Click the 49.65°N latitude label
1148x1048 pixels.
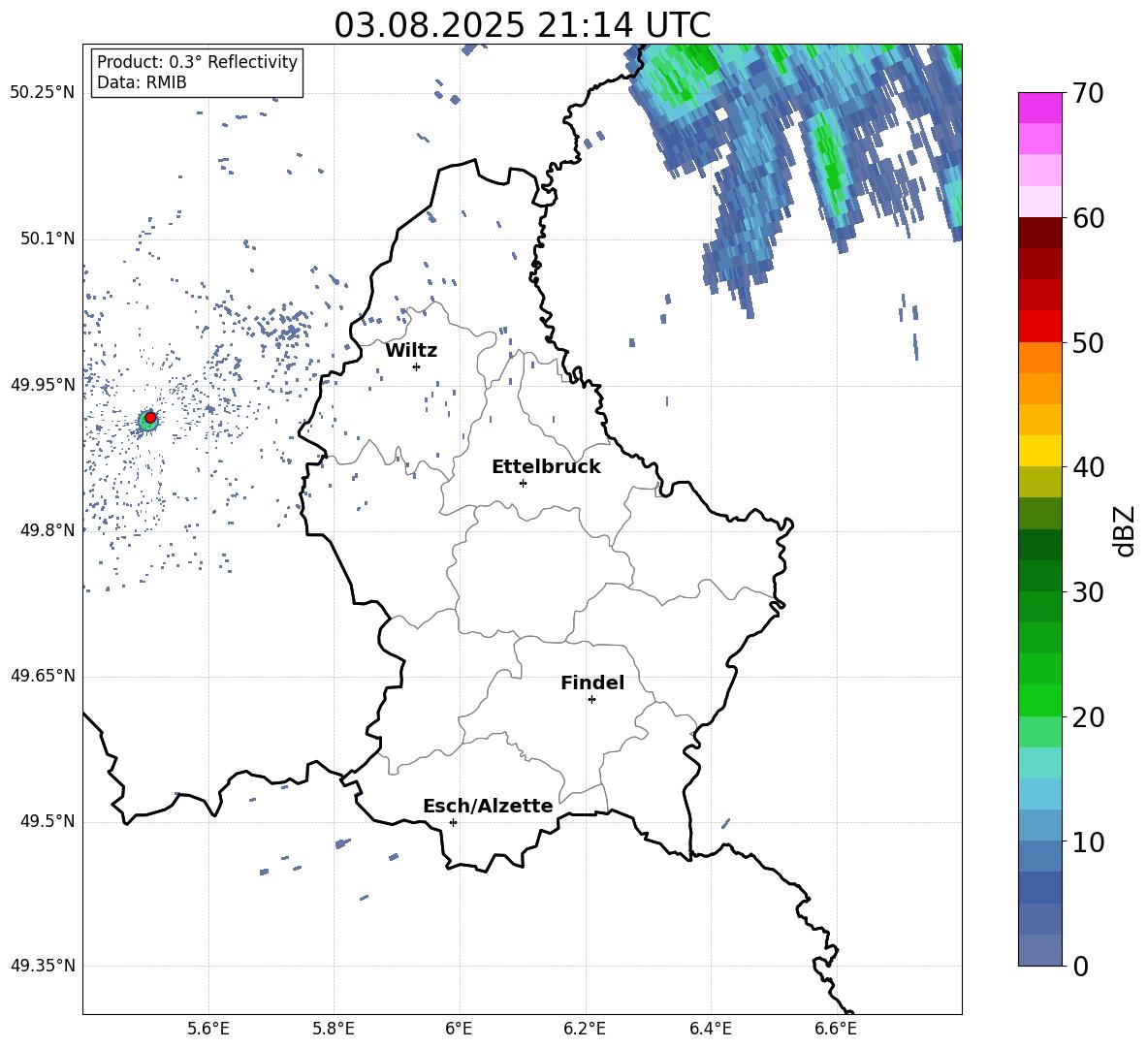(x=43, y=675)
